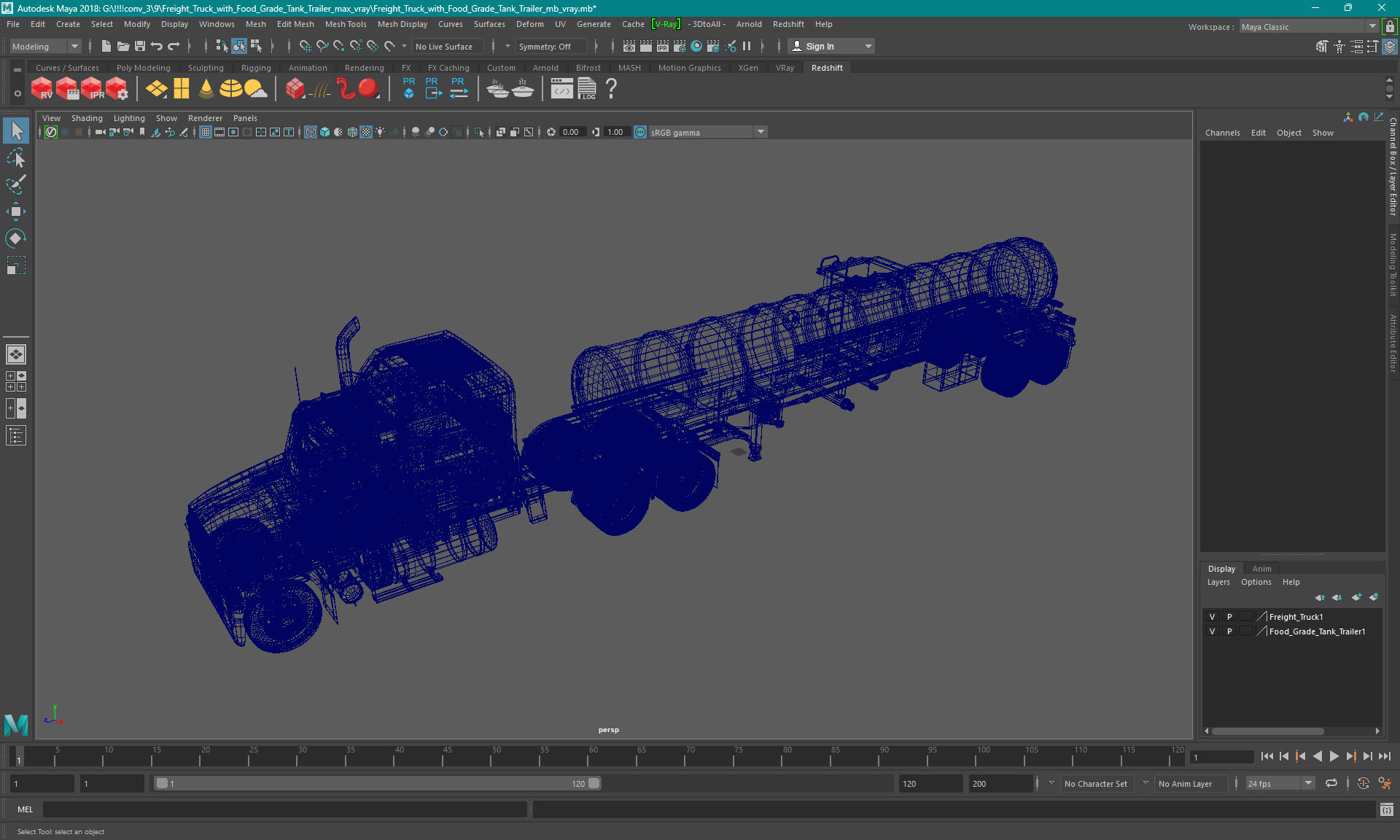The width and height of the screenshot is (1400, 840).
Task: Create a Redshift dome light from shelf
Action: coord(231,89)
